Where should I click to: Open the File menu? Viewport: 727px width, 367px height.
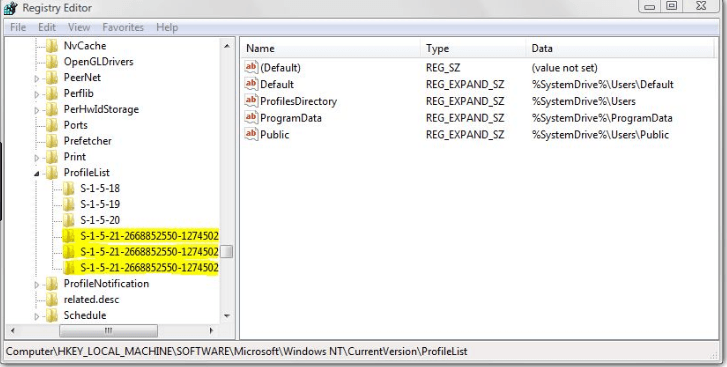click(18, 27)
